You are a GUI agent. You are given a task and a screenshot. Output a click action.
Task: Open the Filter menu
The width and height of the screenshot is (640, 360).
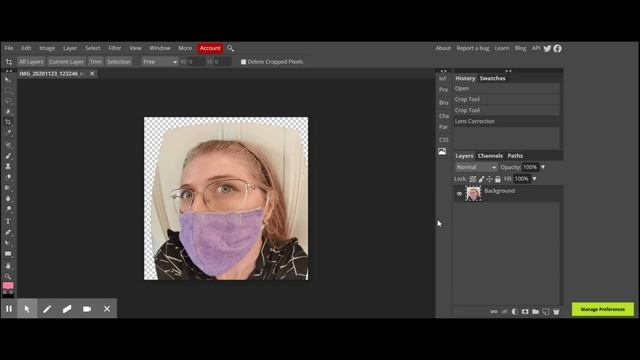[115, 48]
